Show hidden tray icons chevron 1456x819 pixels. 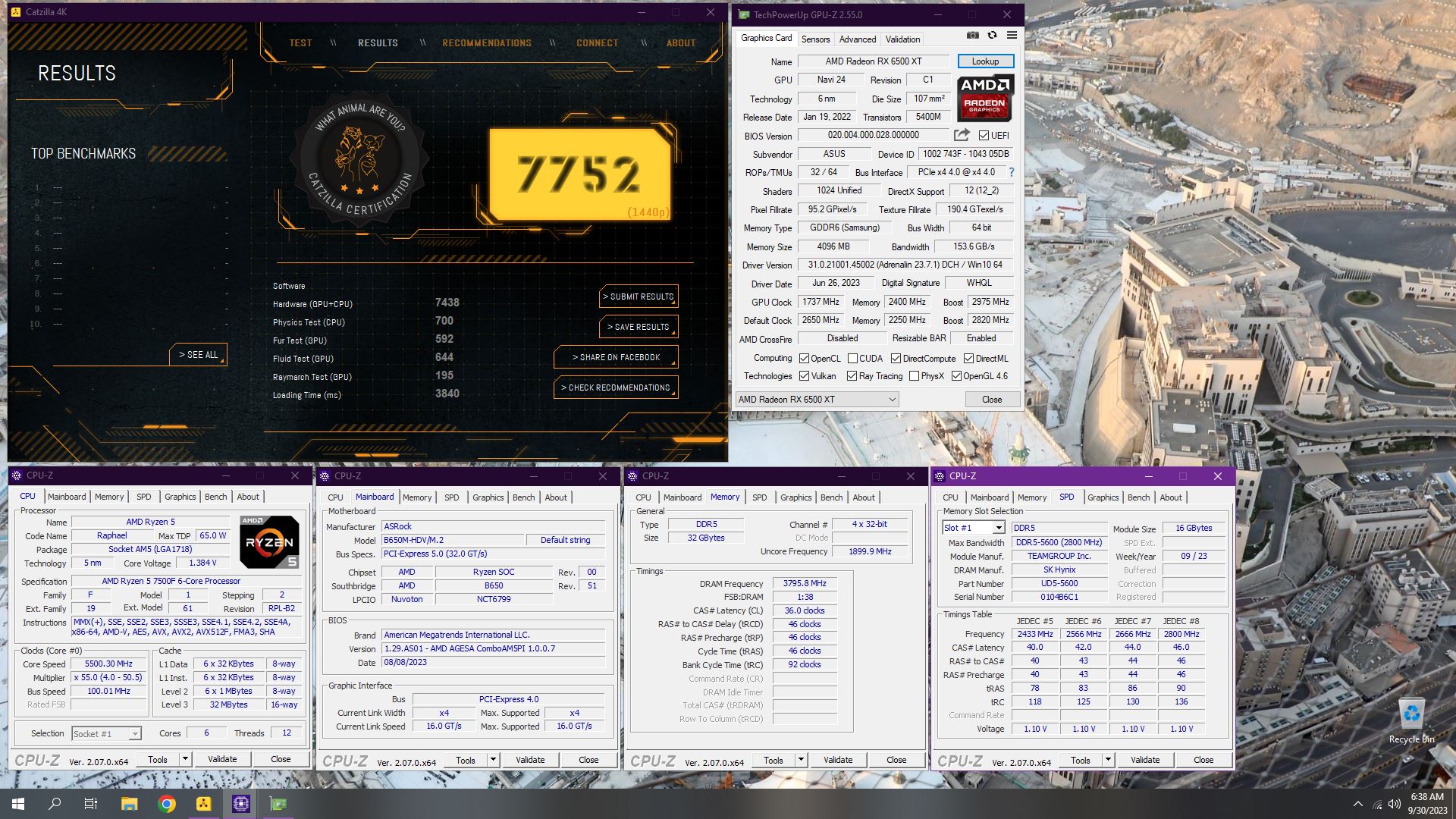[1357, 804]
